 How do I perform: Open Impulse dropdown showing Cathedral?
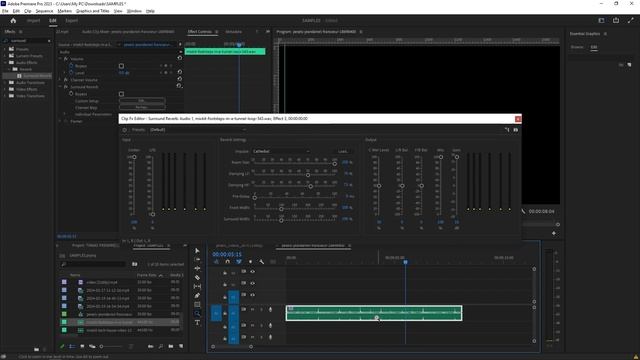pyautogui.click(x=280, y=151)
